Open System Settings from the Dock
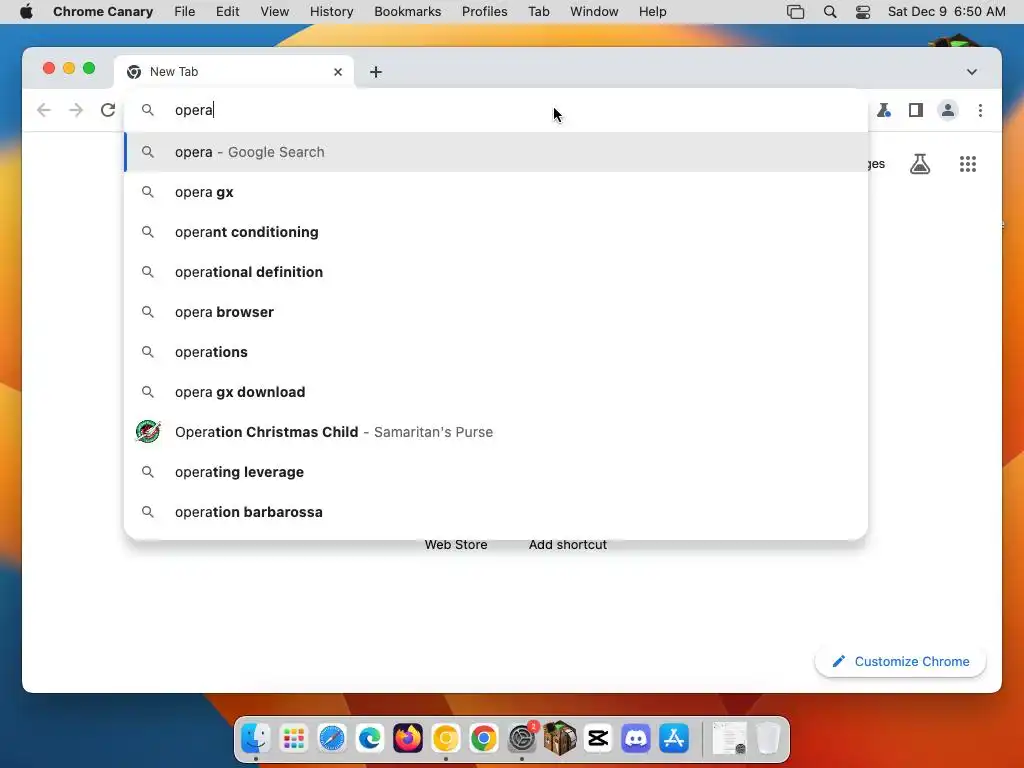This screenshot has height=768, width=1024. tap(522, 739)
